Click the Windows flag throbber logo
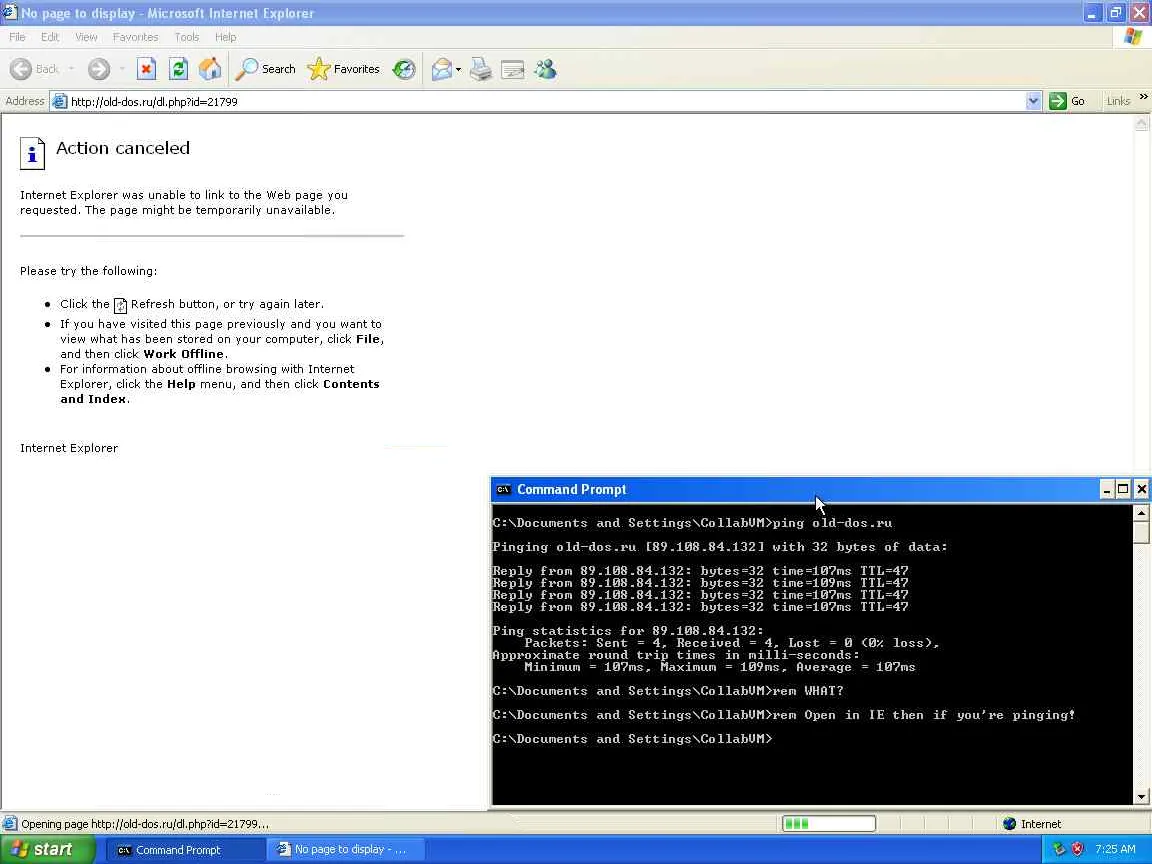1152x864 pixels. [x=1132, y=37]
